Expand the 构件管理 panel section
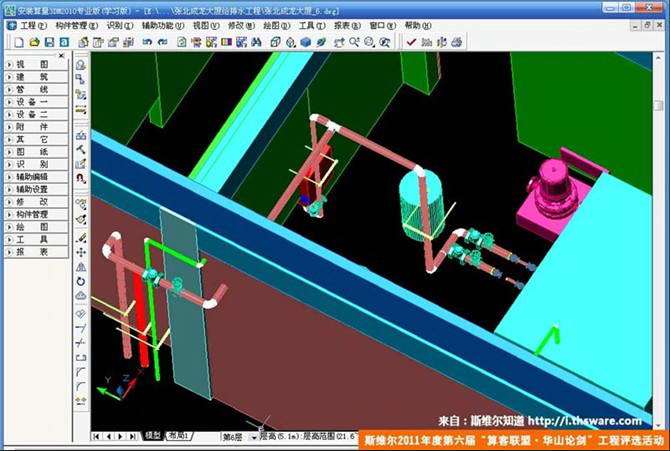670x451 pixels. tap(36, 214)
